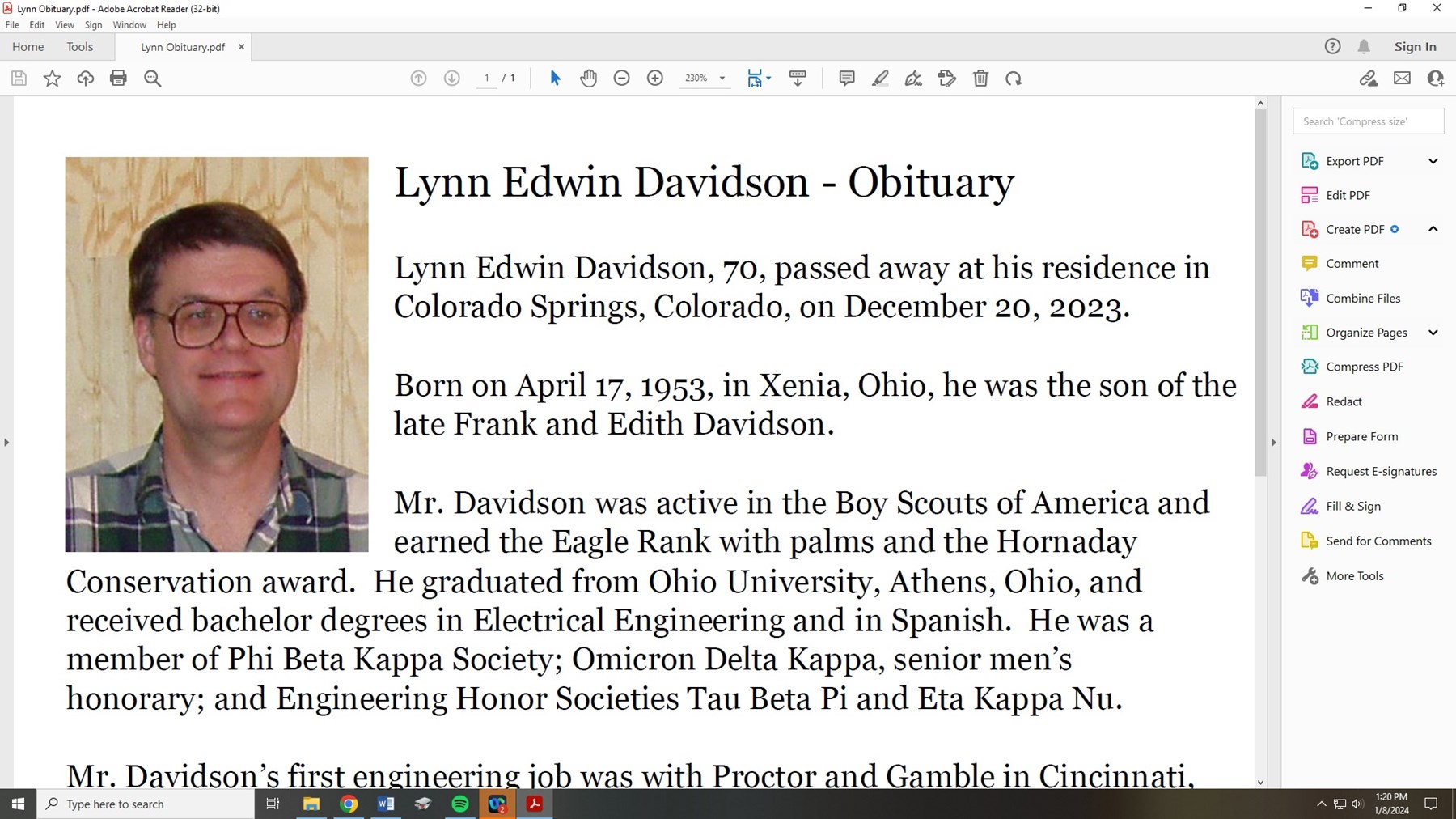Click the Sign In button
The image size is (1456, 819).
[1415, 46]
